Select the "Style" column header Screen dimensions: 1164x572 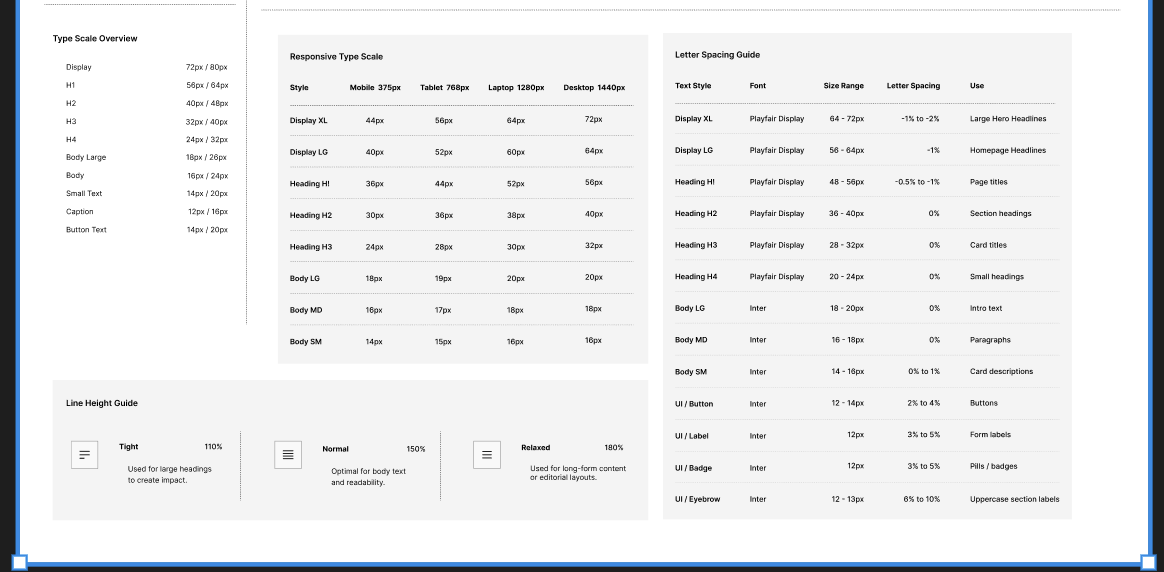pyautogui.click(x=299, y=88)
